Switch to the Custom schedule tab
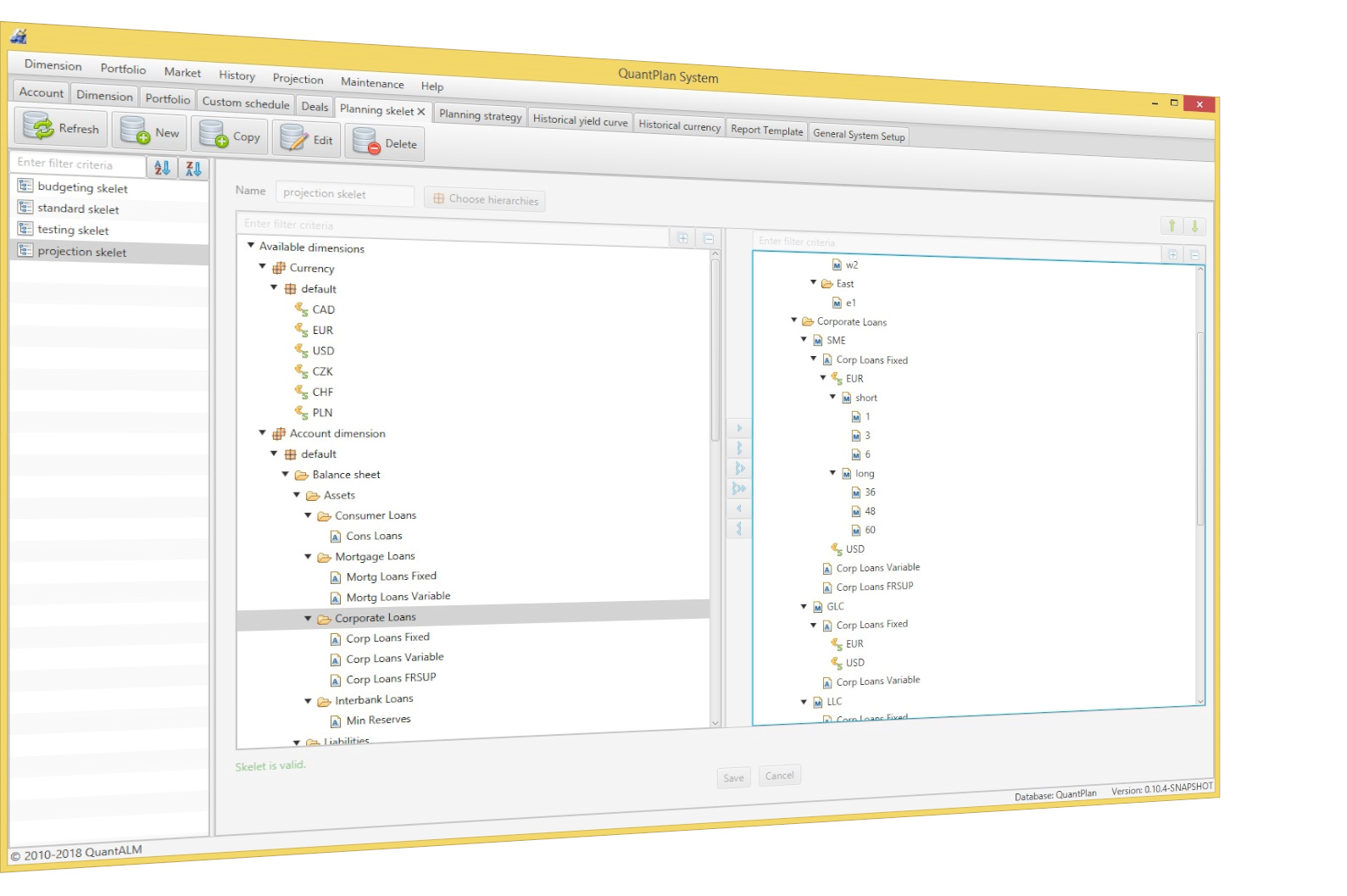The image size is (1347, 896). pos(246,103)
